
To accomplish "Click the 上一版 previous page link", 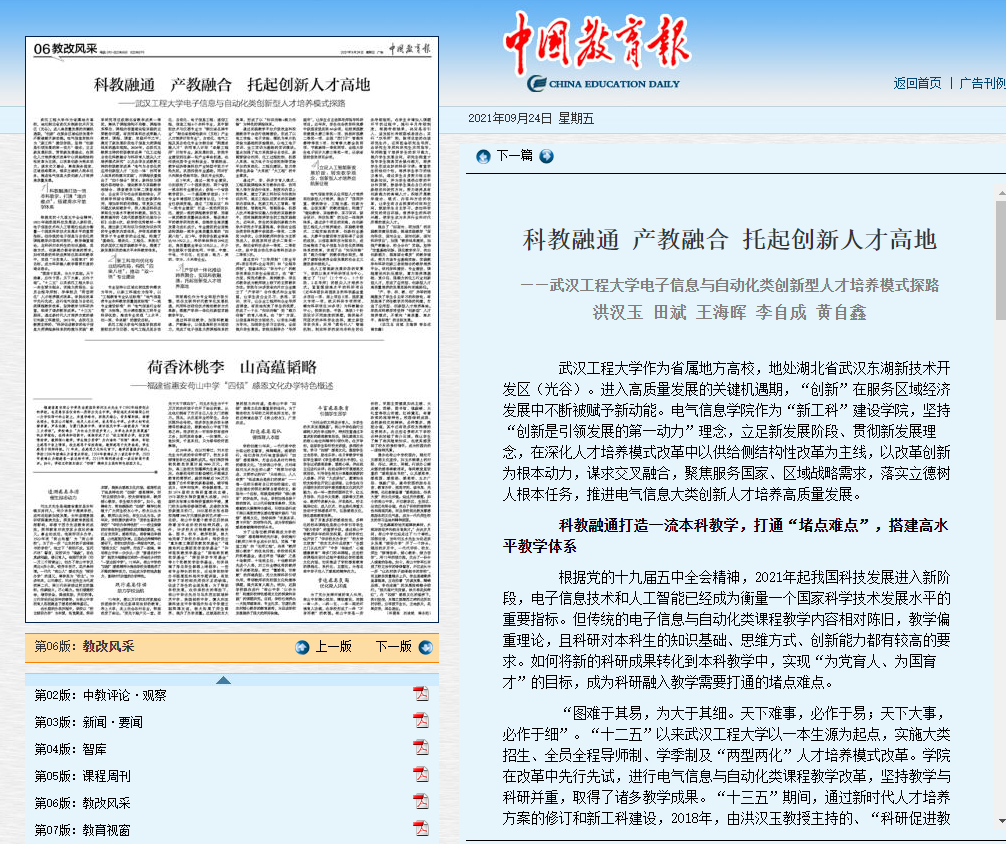I will coord(333,647).
